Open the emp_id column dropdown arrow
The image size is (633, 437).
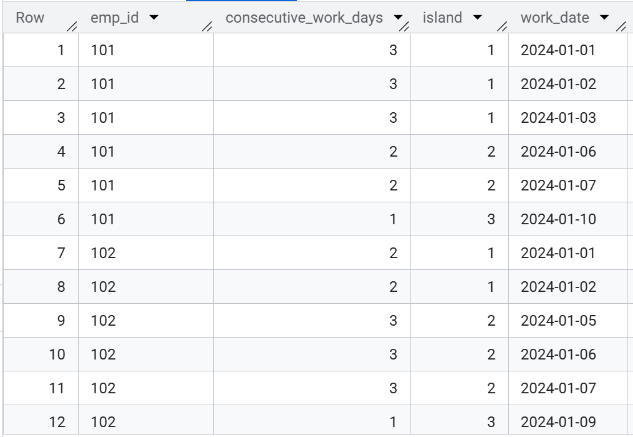(154, 17)
